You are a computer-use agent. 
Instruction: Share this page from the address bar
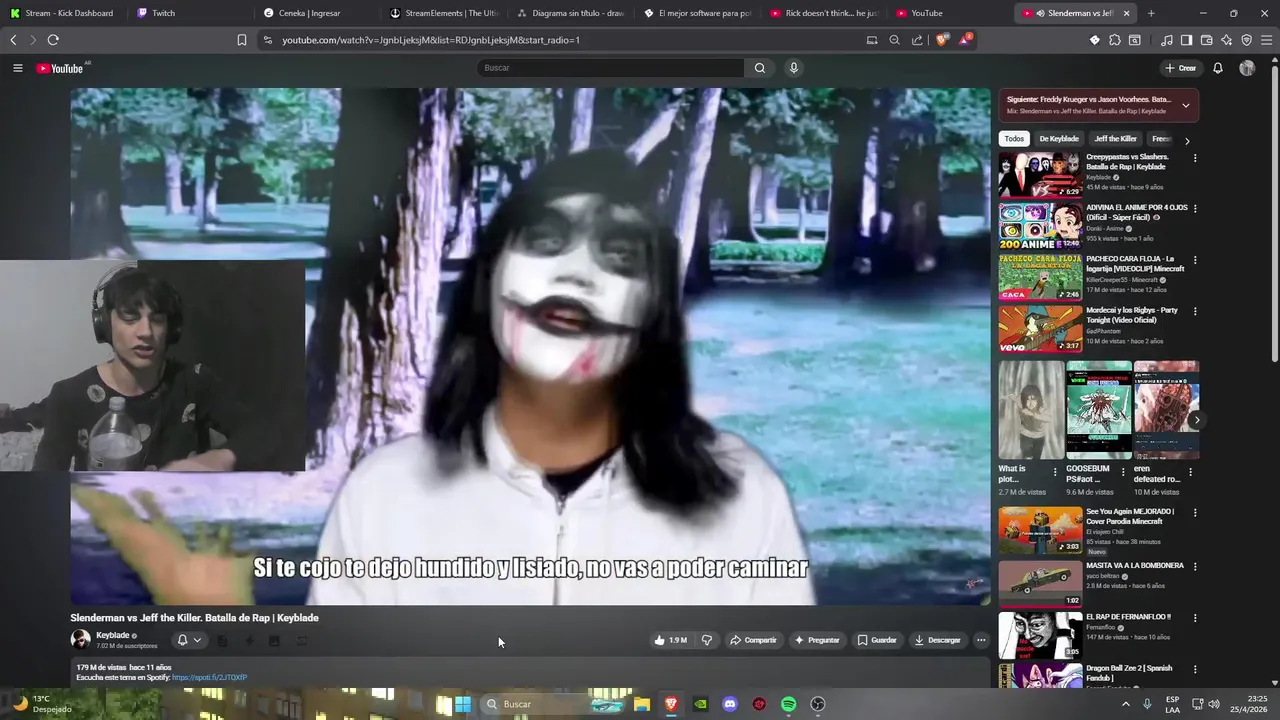tap(917, 40)
